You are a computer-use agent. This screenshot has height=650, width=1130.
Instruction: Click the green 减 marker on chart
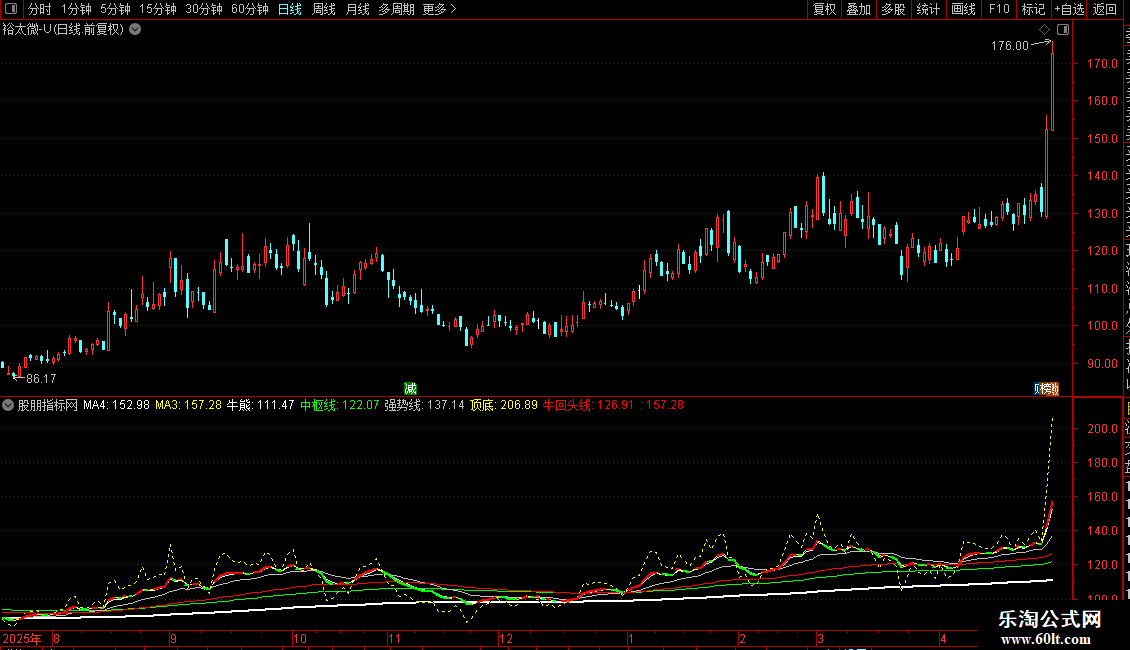click(x=410, y=388)
